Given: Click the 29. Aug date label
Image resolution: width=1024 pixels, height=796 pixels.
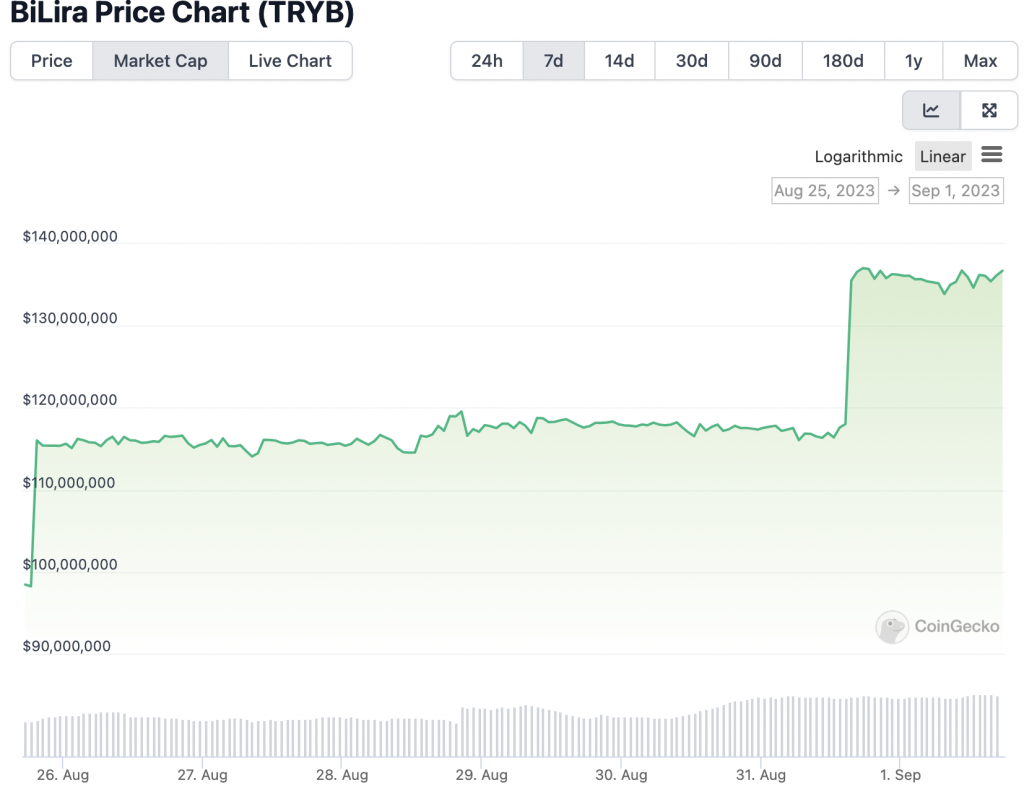Looking at the screenshot, I should click(x=481, y=775).
